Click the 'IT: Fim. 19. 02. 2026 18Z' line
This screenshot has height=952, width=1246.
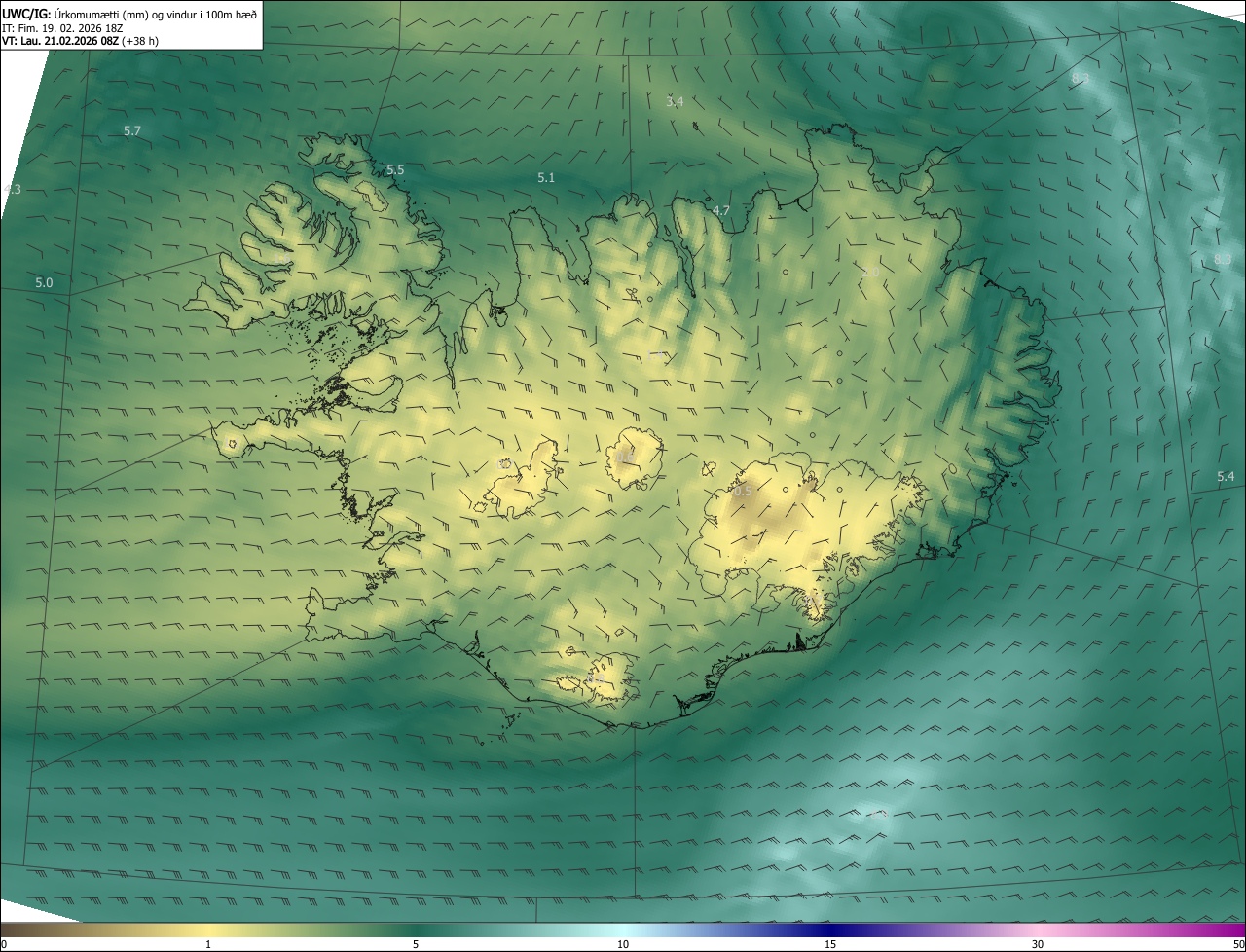pos(63,26)
